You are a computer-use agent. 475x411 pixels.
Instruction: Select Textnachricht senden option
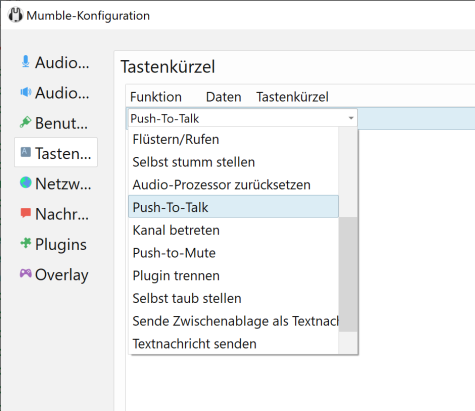[x=233, y=344]
